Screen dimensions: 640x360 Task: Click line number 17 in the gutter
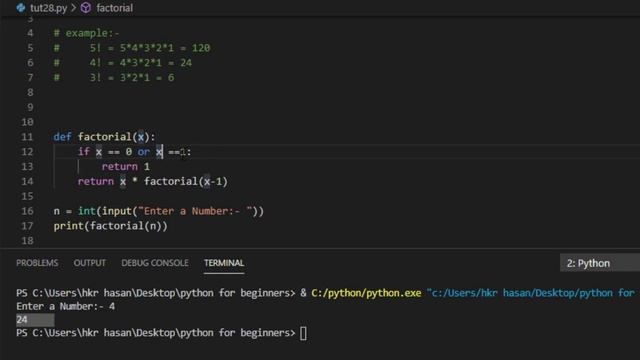(27, 226)
